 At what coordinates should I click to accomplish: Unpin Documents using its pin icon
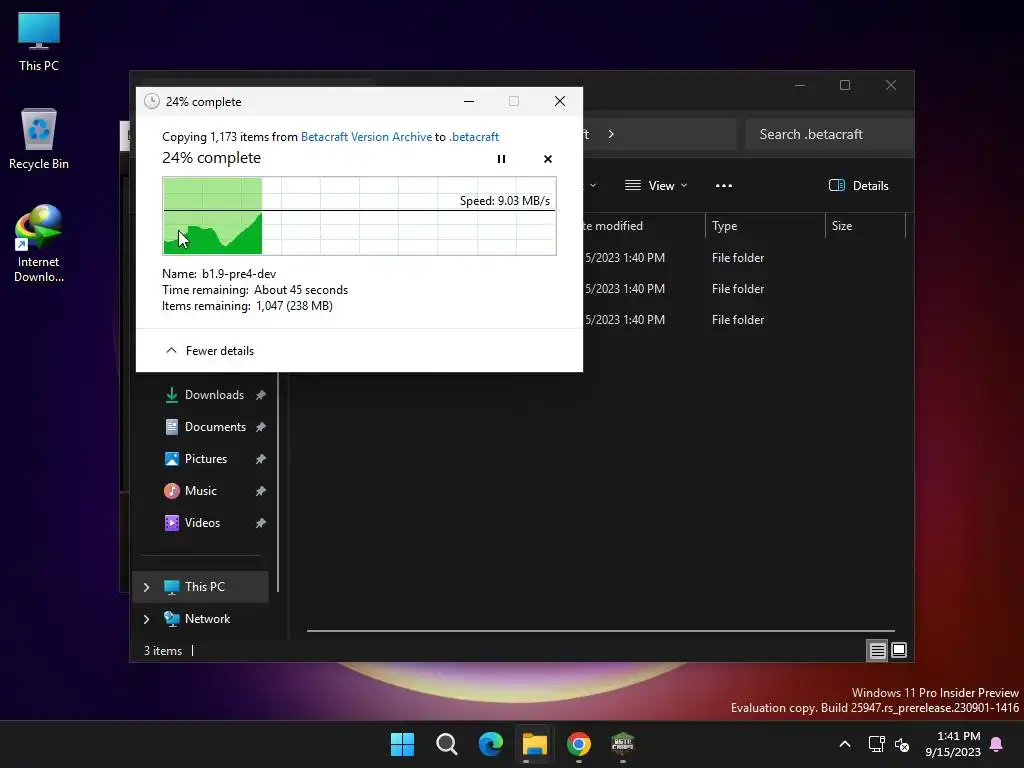point(261,427)
